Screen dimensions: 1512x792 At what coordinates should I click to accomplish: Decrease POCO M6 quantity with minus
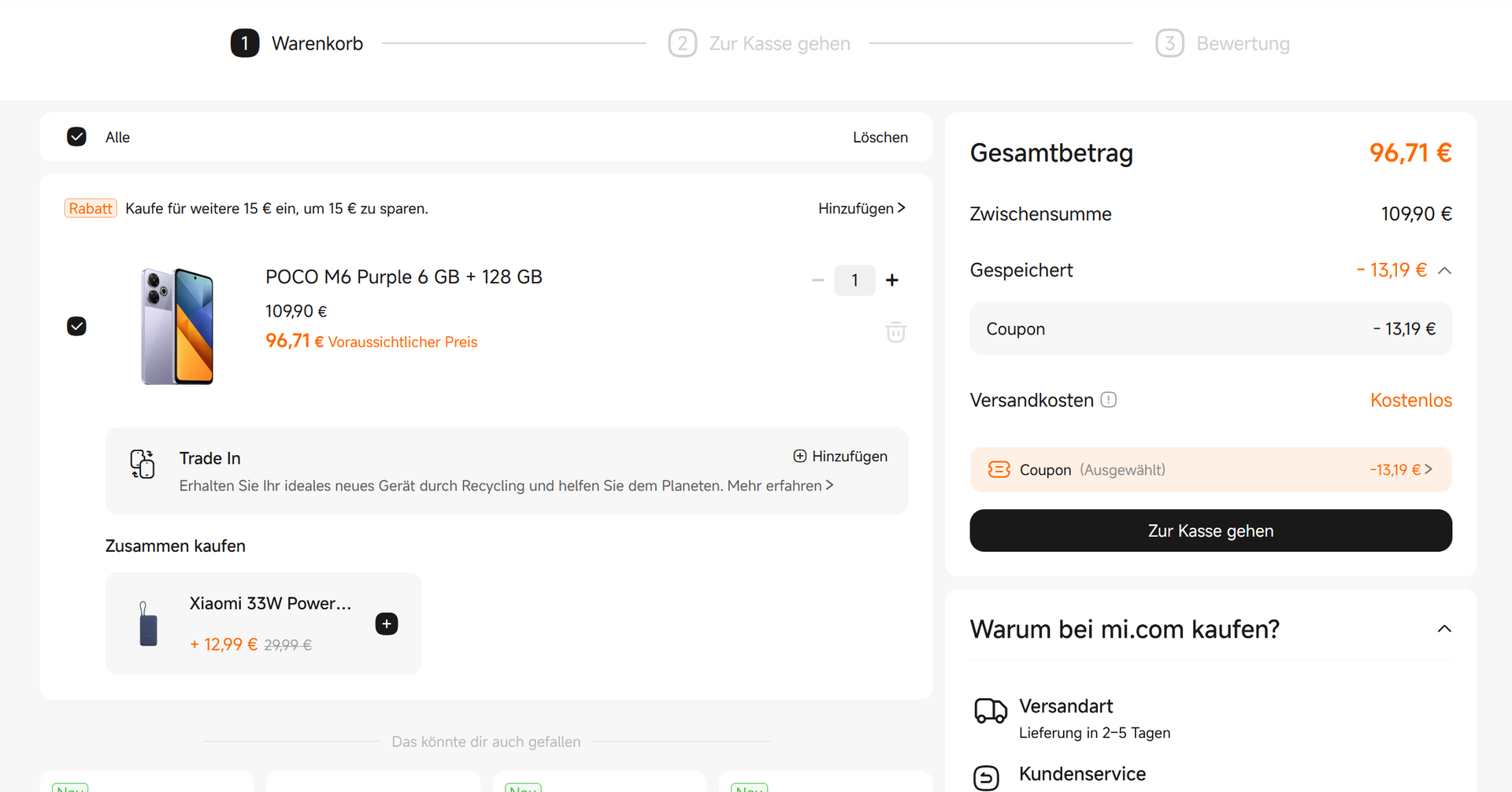pos(817,280)
